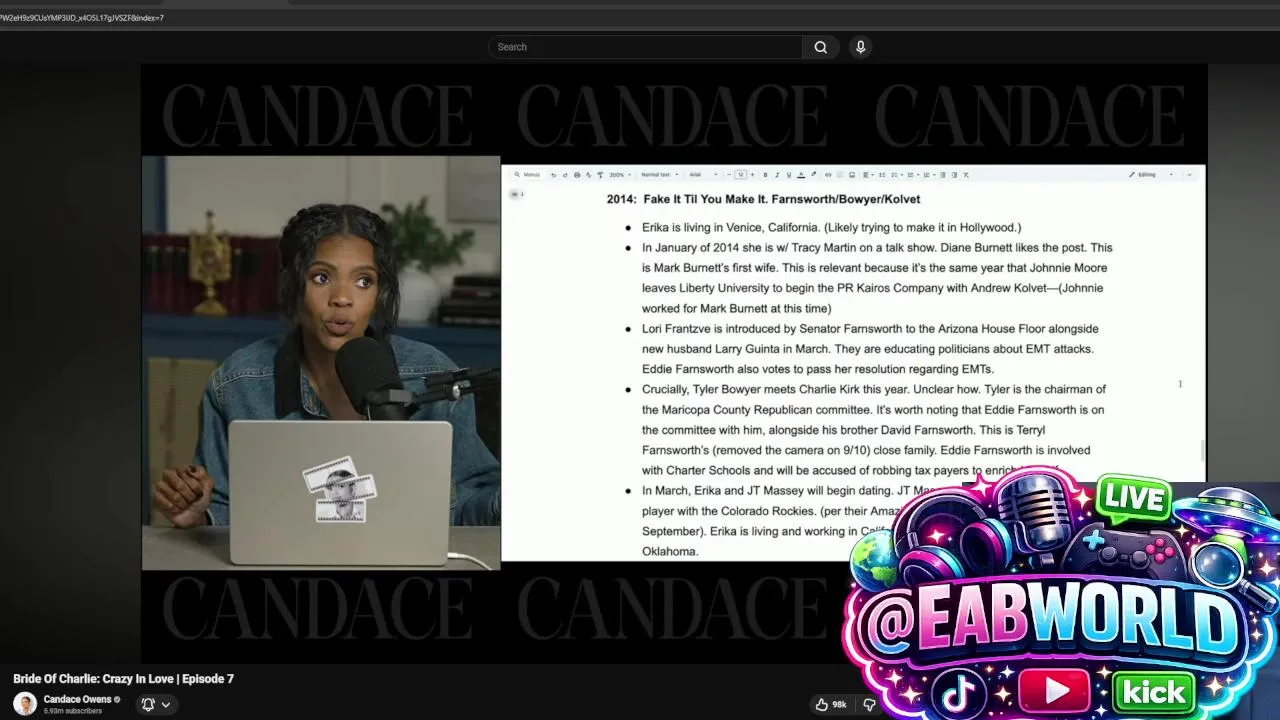Open the Candace Owens channel avatar

(x=25, y=704)
